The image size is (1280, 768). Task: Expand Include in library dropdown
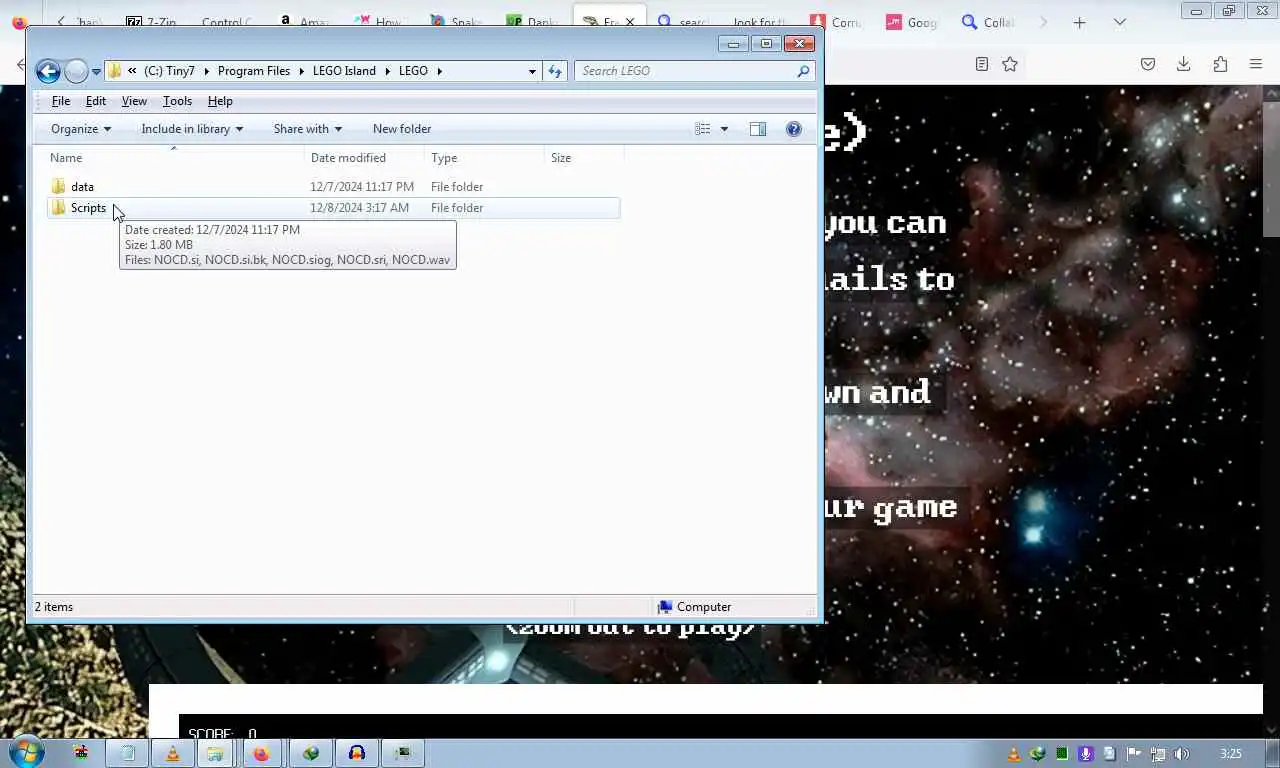(x=192, y=129)
